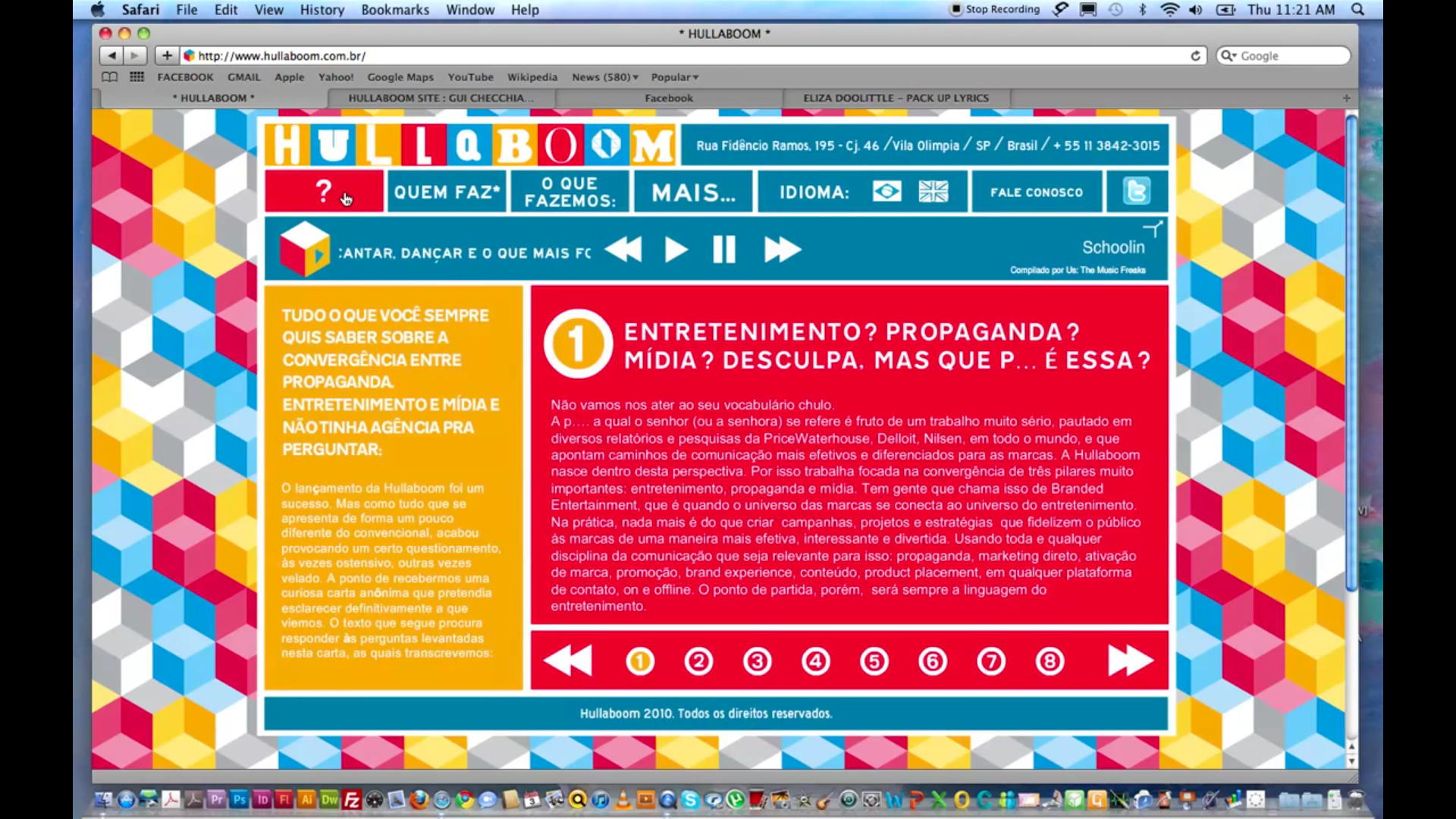
Task: Jump to question number 8
Action: click(x=1050, y=661)
